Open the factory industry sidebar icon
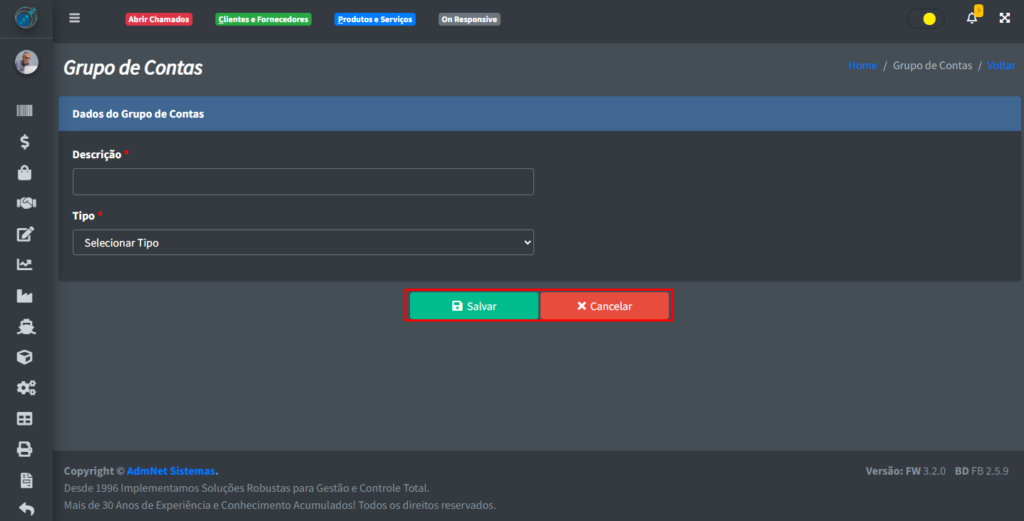Image resolution: width=1024 pixels, height=521 pixels. point(25,296)
